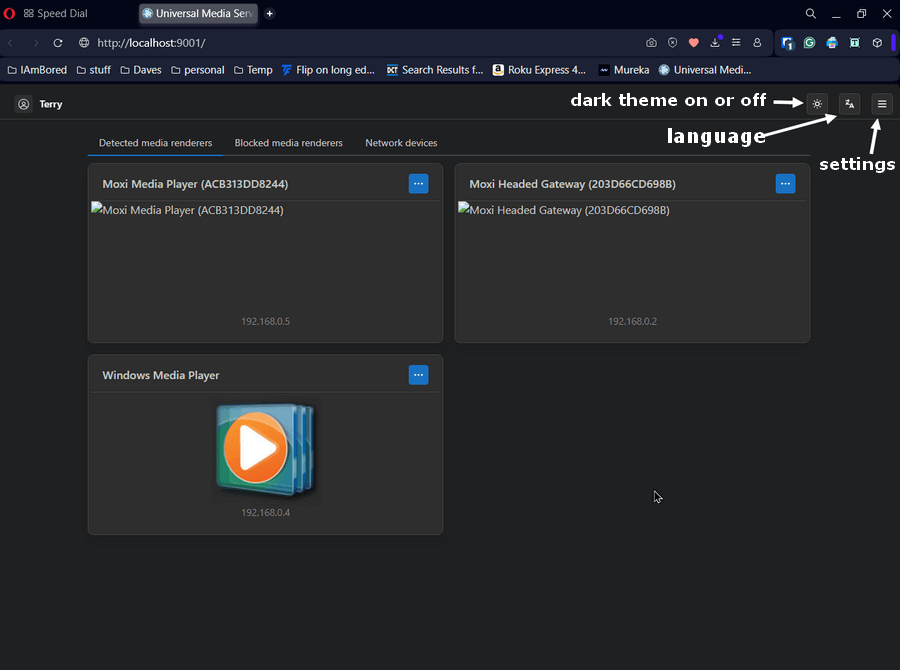Image resolution: width=900 pixels, height=670 pixels.
Task: Open the personal bookmarks folder
Action: [197, 70]
